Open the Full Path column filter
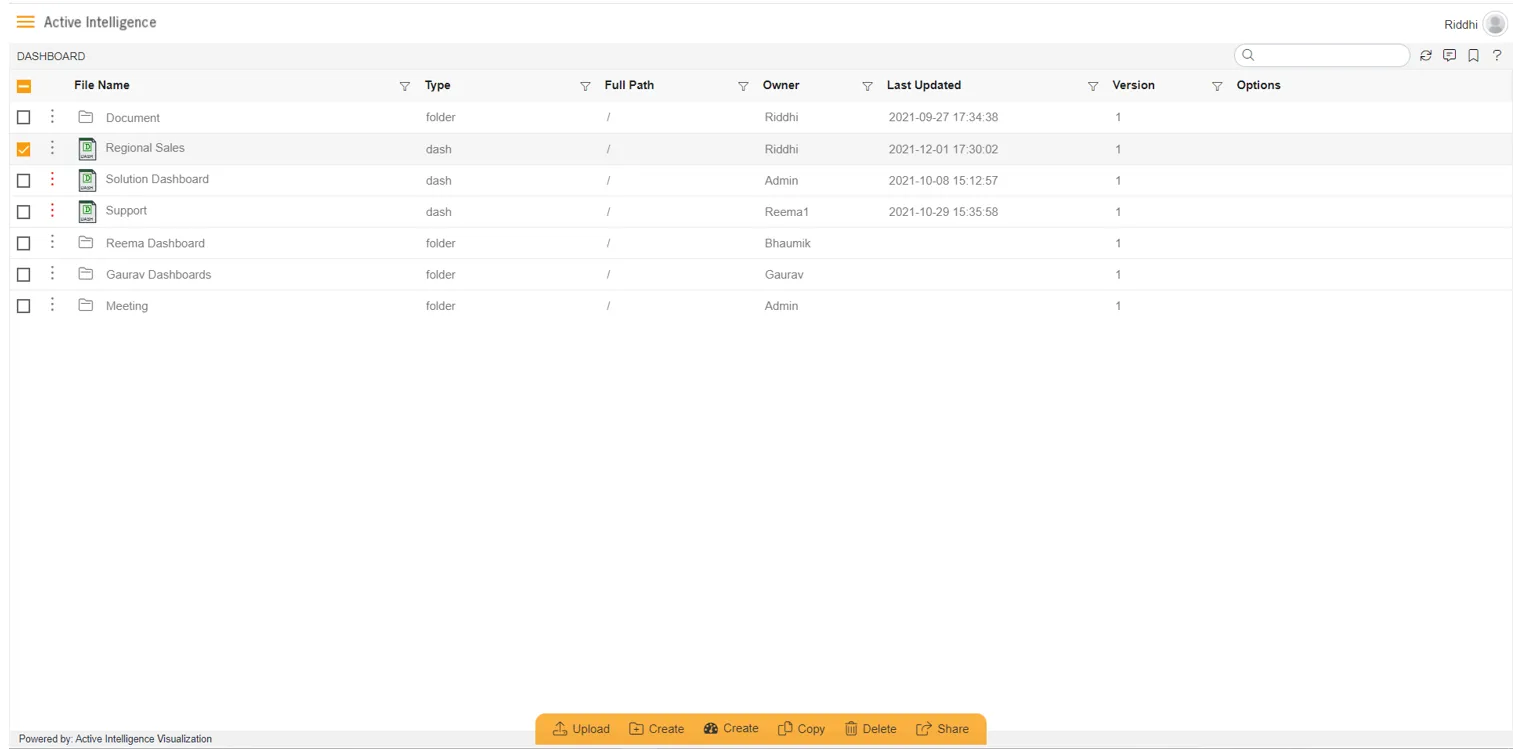Viewport: 1513px width, 749px height. pos(743,87)
